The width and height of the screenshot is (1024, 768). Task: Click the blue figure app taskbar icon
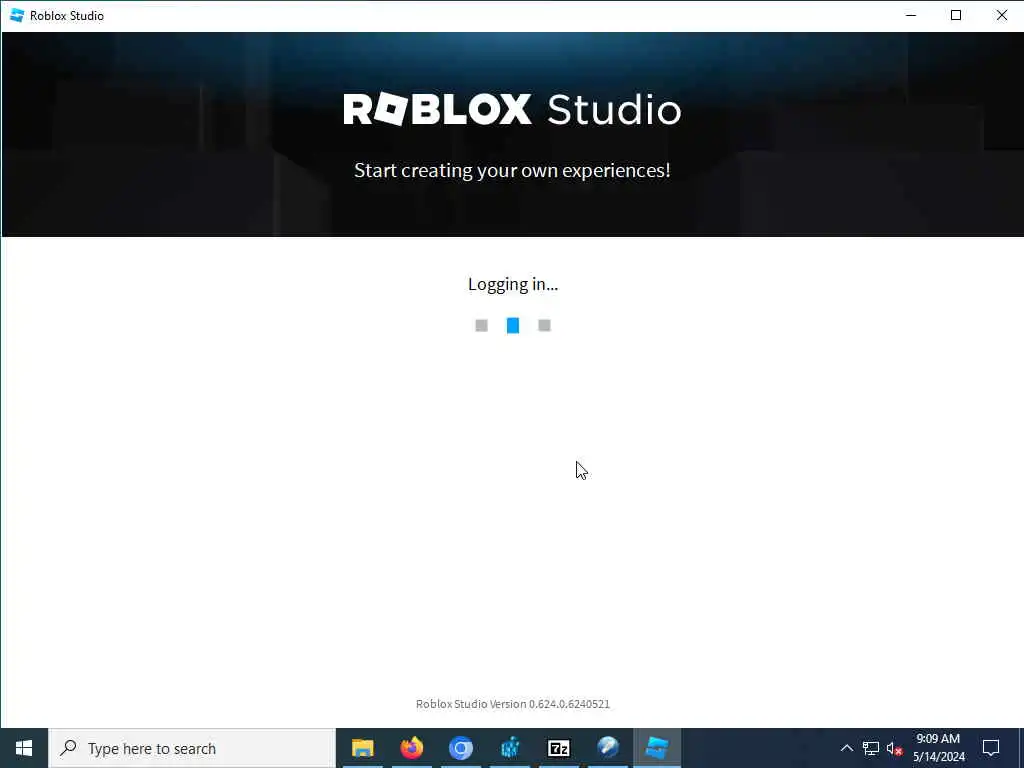pyautogui.click(x=509, y=748)
